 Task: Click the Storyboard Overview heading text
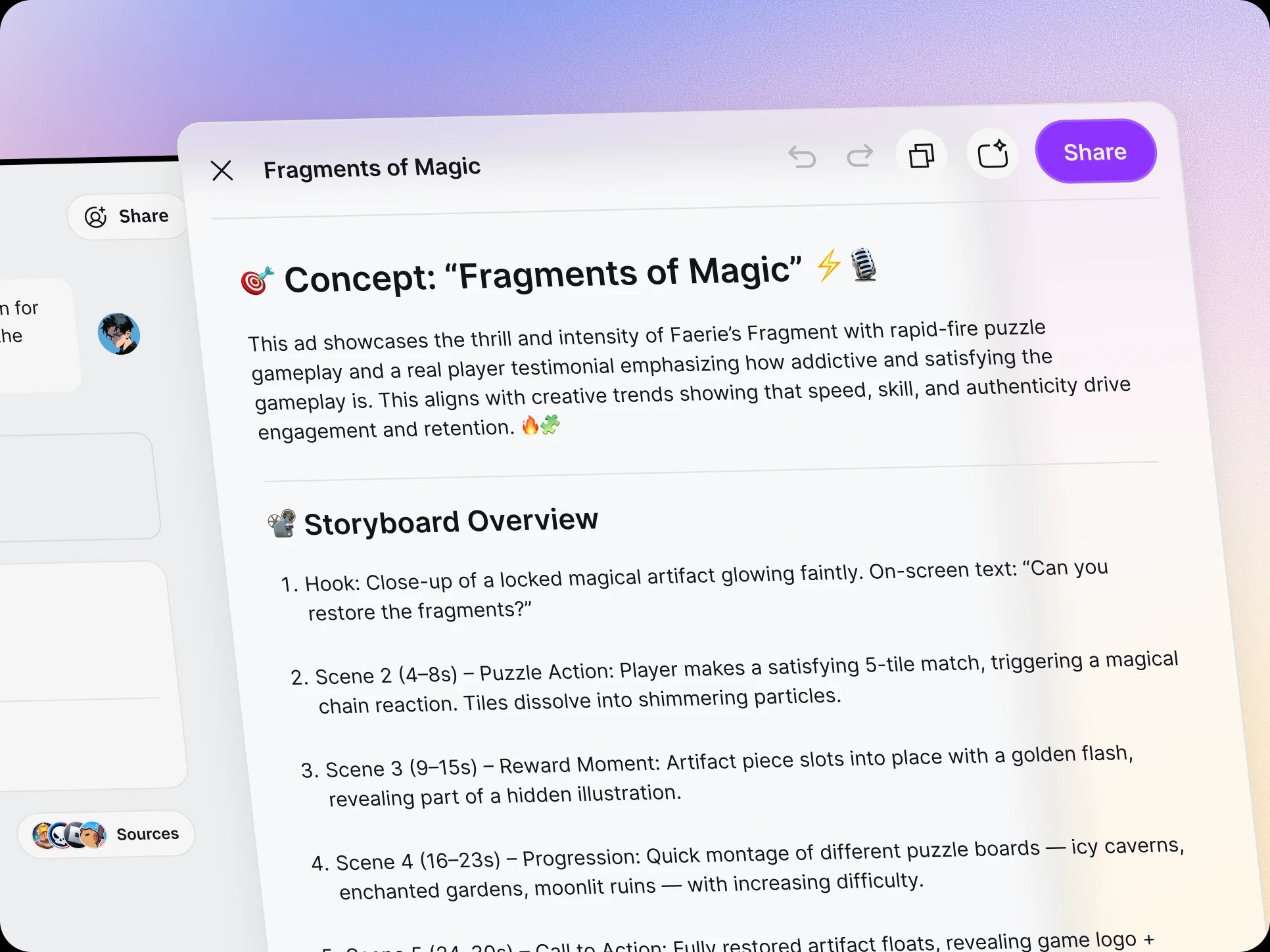pyautogui.click(x=451, y=522)
